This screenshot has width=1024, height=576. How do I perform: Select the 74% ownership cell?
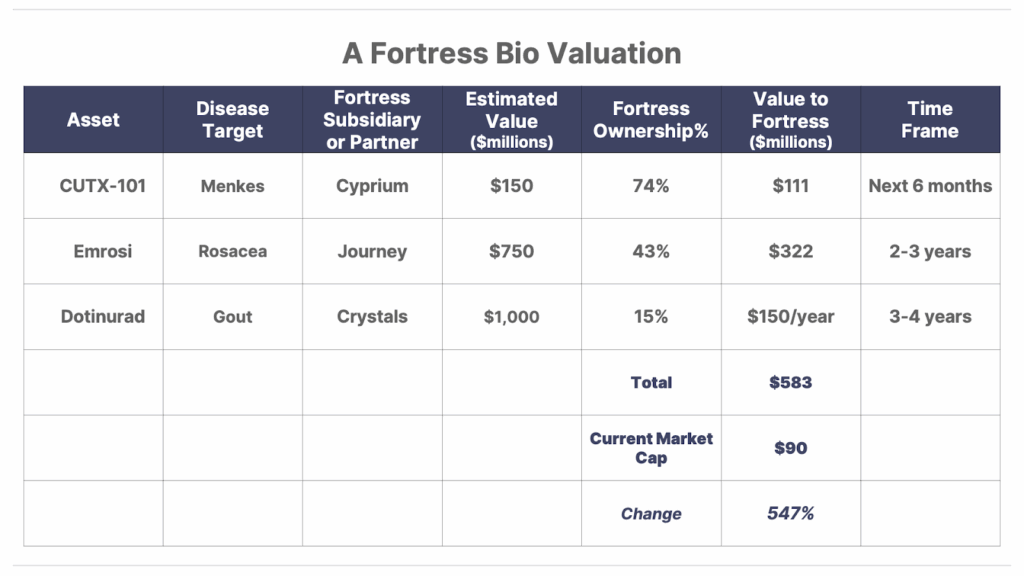(x=651, y=186)
